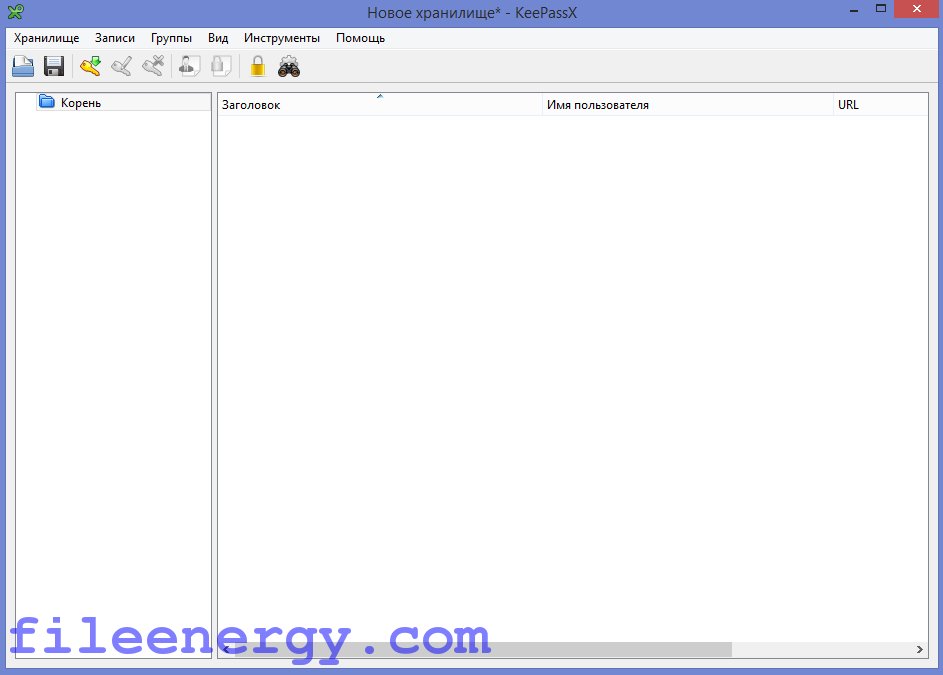Viewport: 943px width, 675px height.
Task: Open the Инструменты menu
Action: click(282, 38)
